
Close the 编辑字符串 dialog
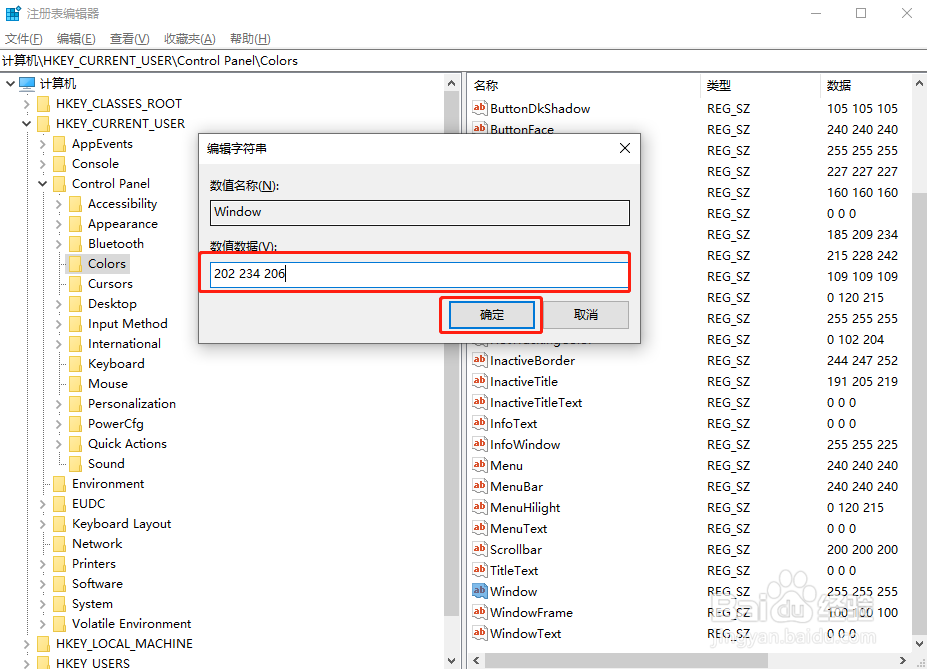click(x=625, y=148)
